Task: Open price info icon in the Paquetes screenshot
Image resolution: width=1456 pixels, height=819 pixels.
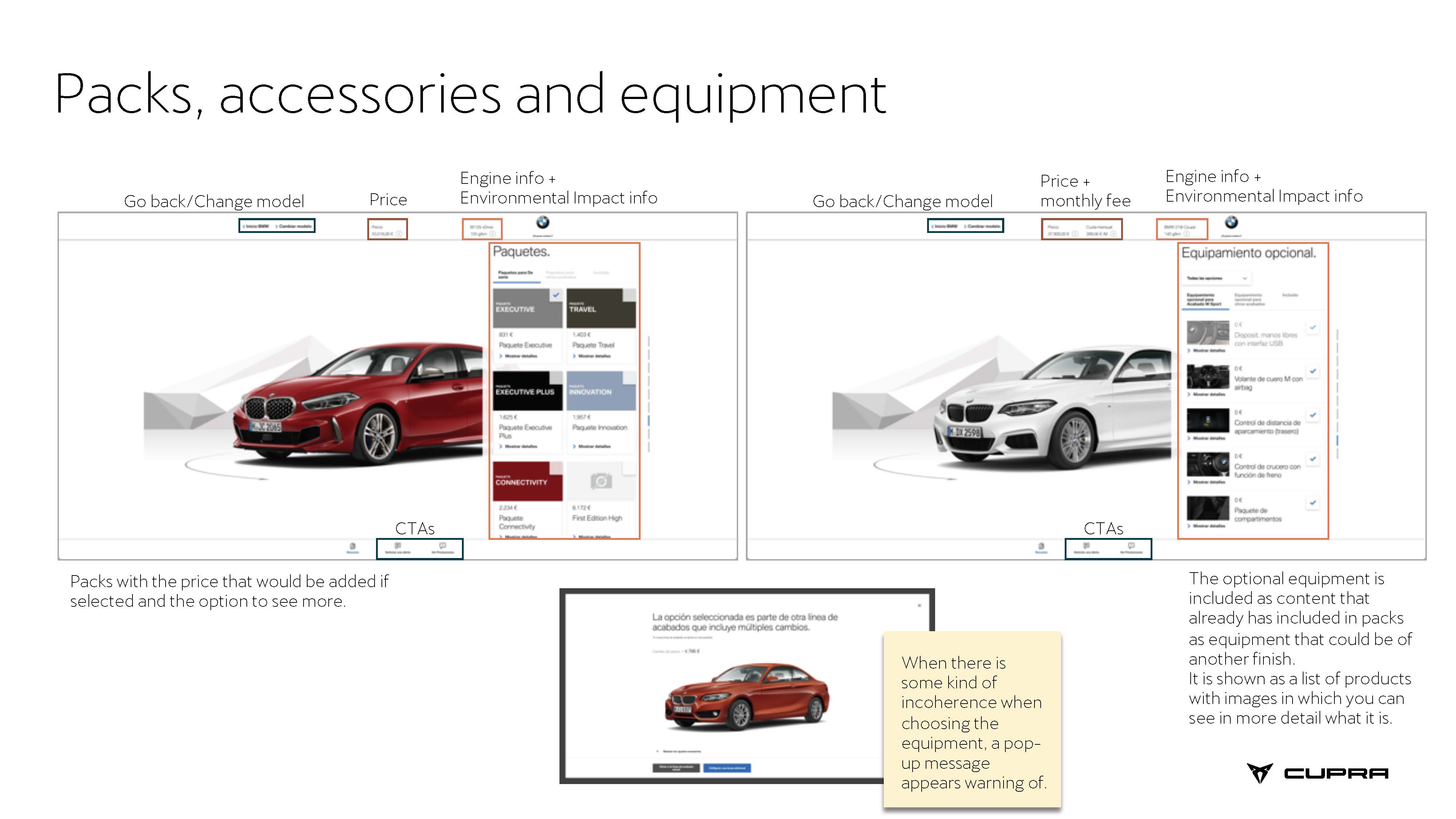Action: (x=399, y=233)
